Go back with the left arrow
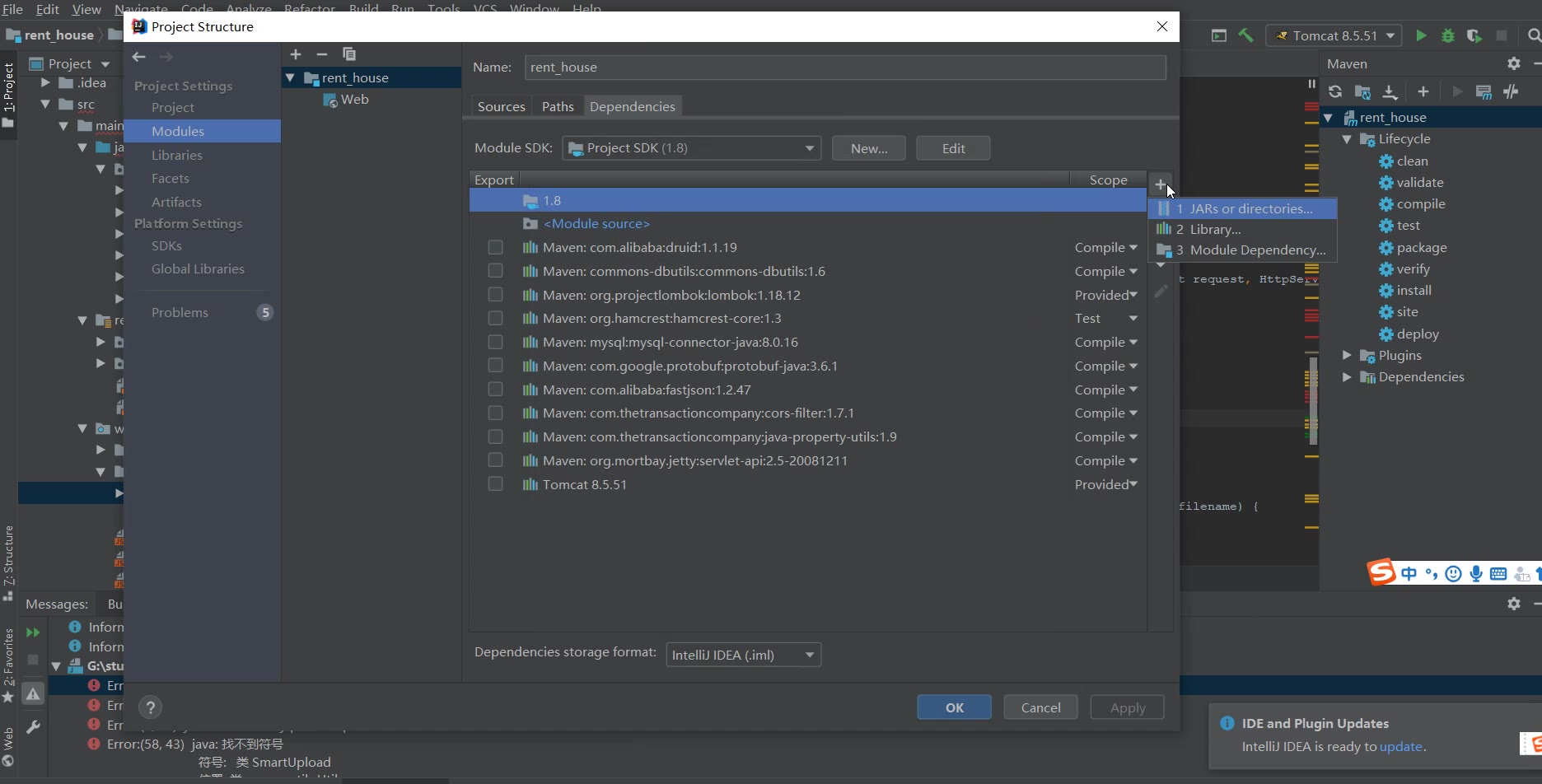The height and width of the screenshot is (784, 1542). coord(138,57)
